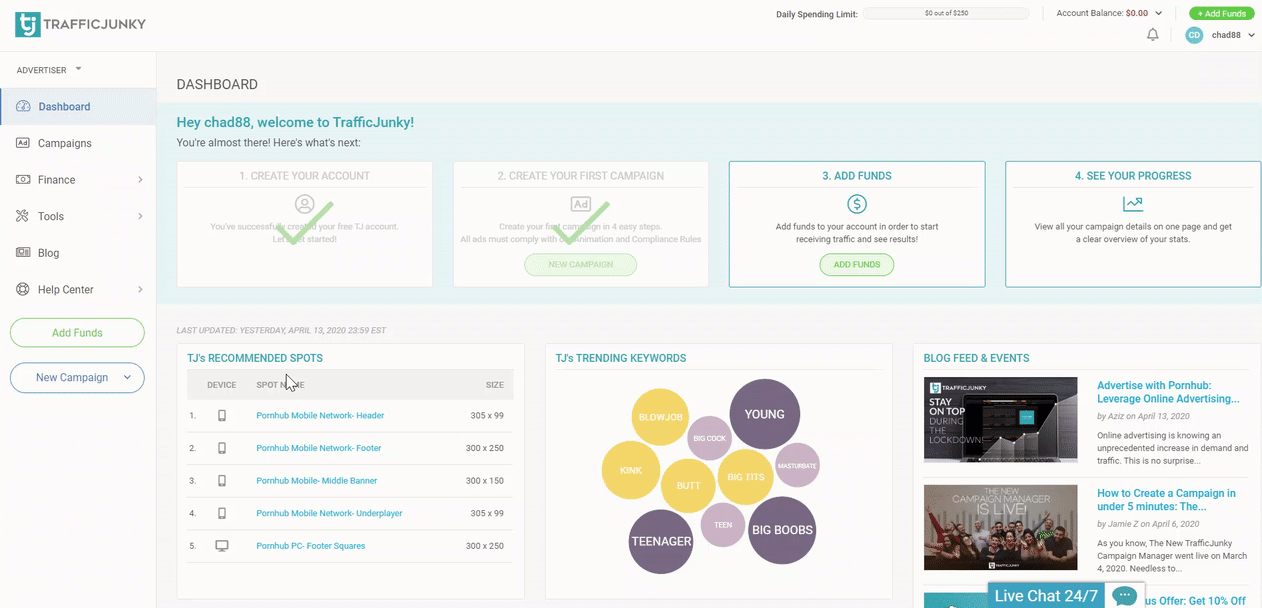Open Pornhub Mobile Network- Footer spot link
The image size is (1262, 608).
click(x=319, y=448)
